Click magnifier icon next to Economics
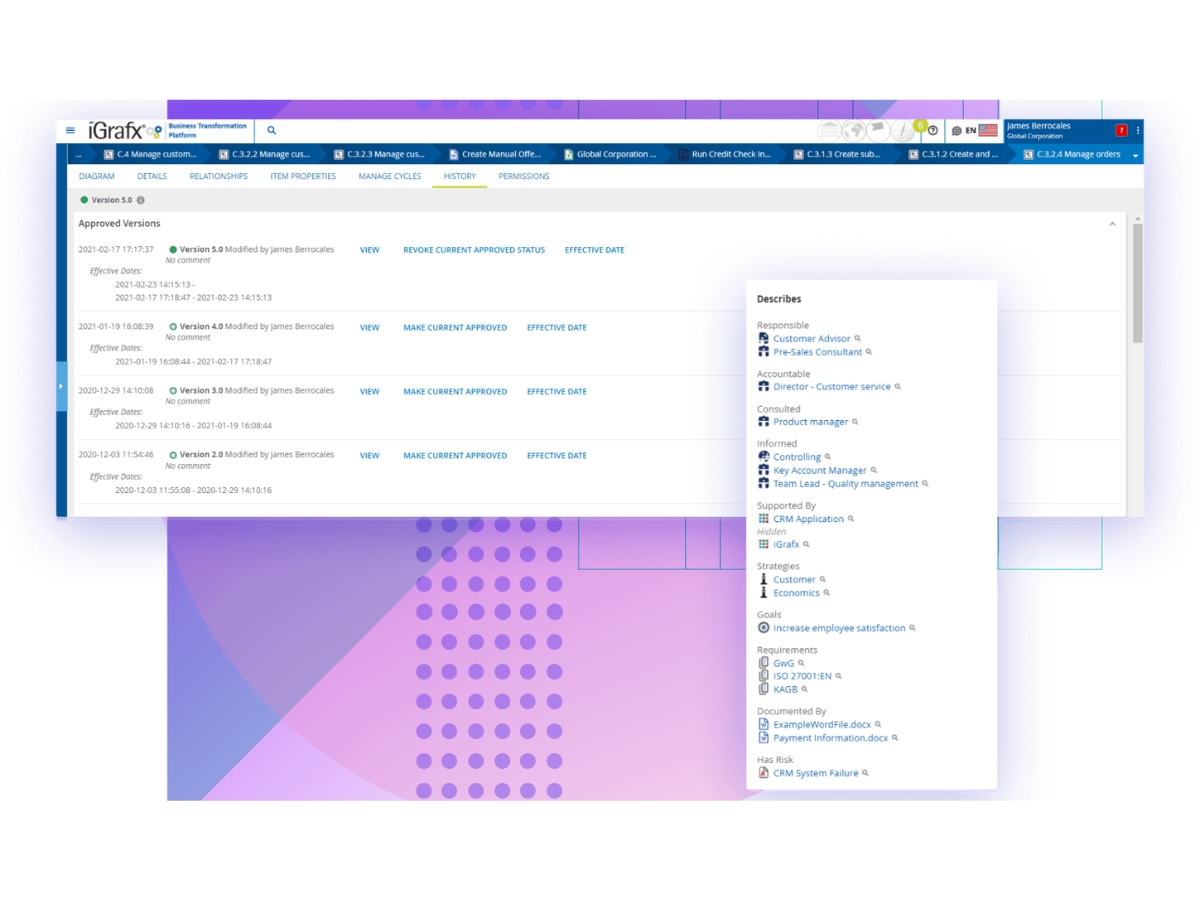Screen dimensions: 1200x900 click(x=827, y=593)
